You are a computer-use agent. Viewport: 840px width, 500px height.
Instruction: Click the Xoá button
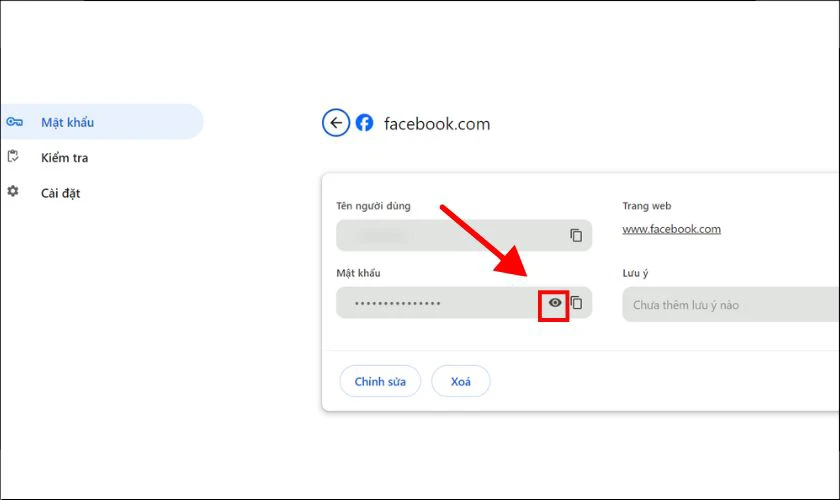[461, 381]
